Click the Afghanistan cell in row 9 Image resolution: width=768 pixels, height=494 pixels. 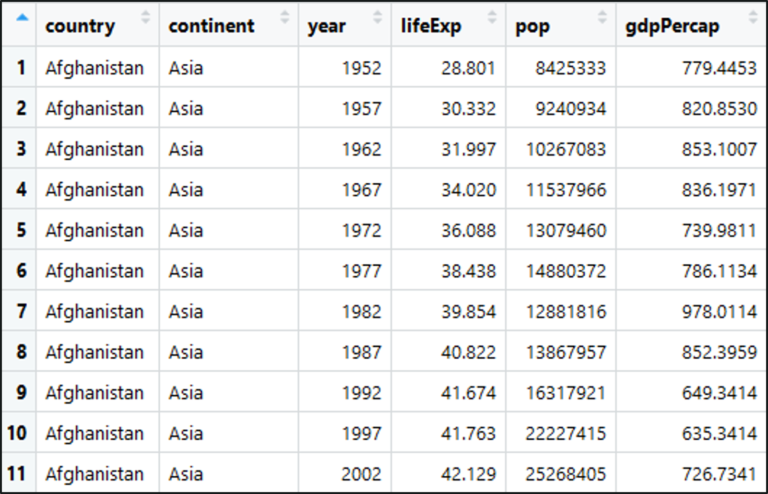tap(94, 393)
